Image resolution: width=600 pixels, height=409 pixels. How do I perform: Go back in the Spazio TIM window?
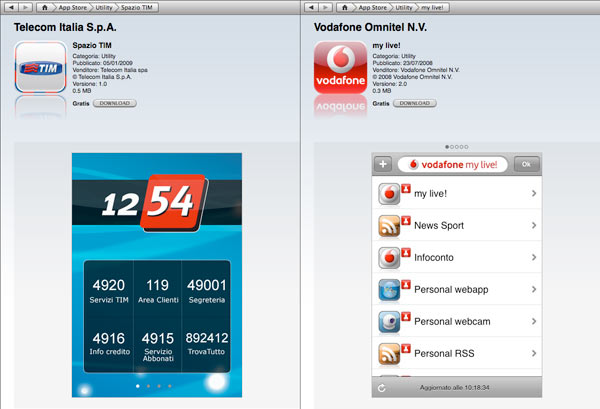[x=11, y=7]
